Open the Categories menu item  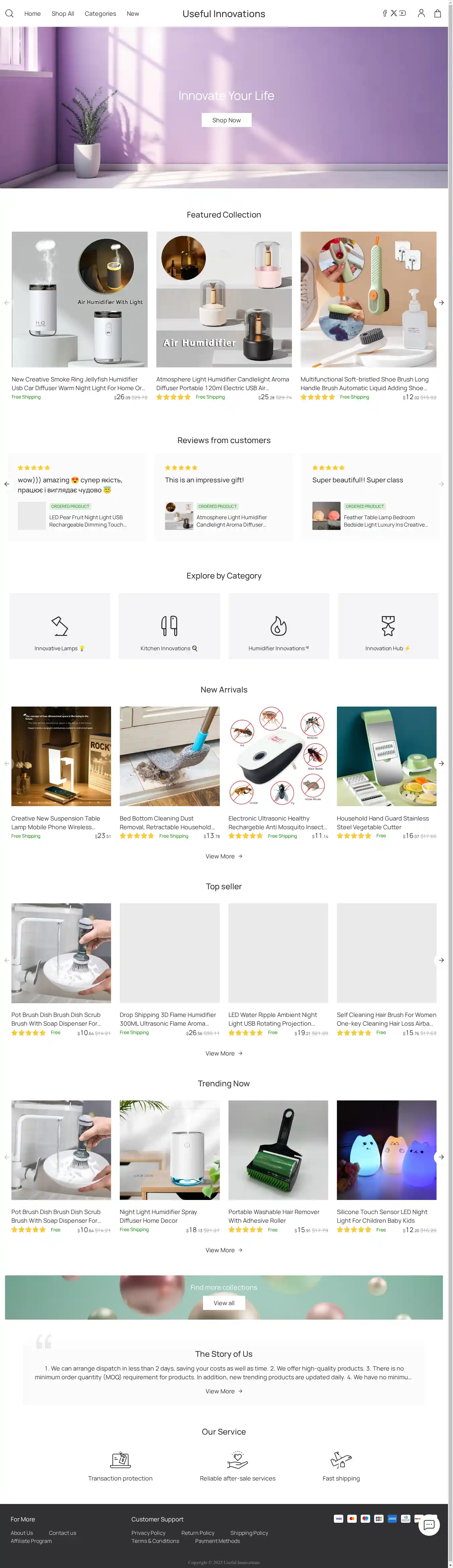pyautogui.click(x=100, y=13)
